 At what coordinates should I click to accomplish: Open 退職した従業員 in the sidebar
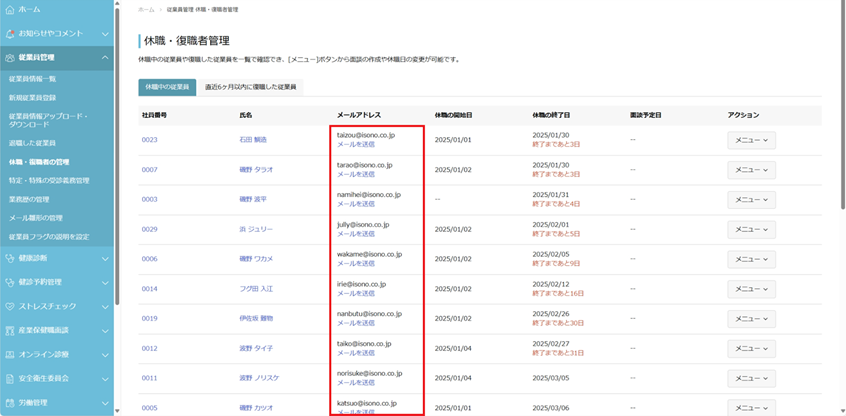point(32,143)
